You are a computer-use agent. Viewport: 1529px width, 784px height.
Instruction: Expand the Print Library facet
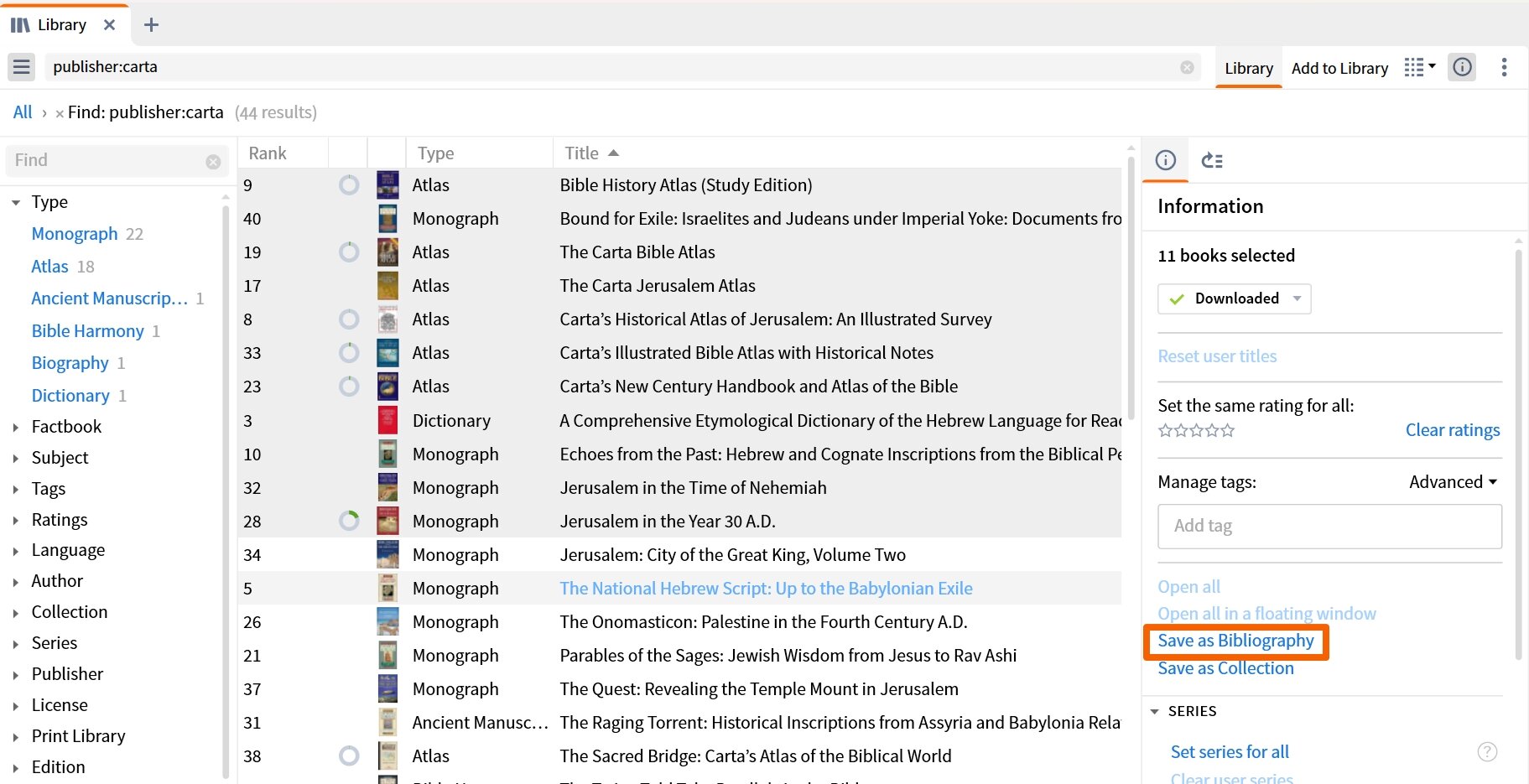point(16,736)
